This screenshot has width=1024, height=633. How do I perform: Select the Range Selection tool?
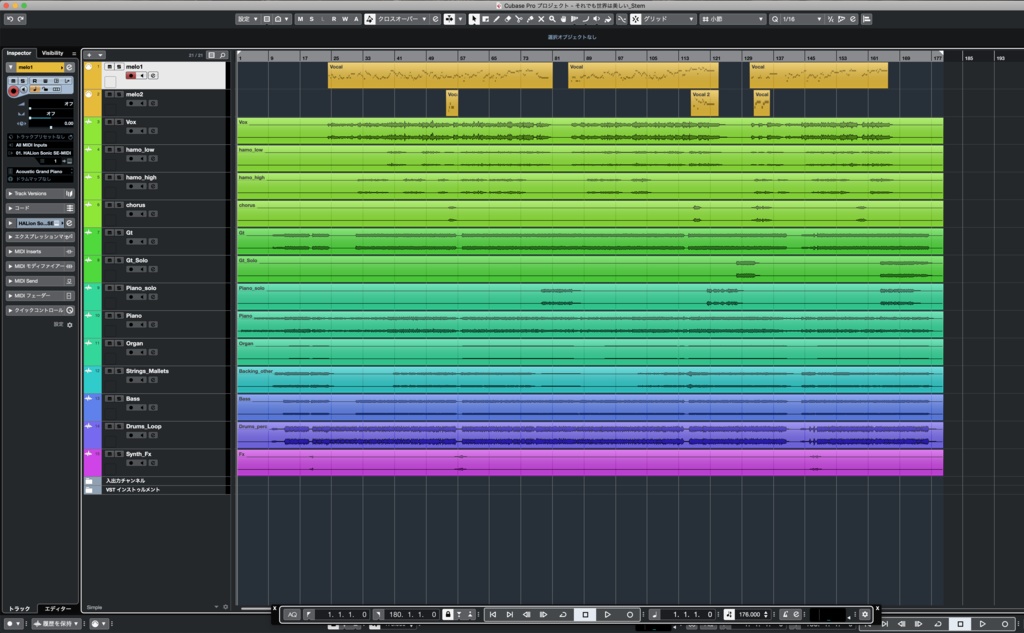pyautogui.click(x=485, y=19)
